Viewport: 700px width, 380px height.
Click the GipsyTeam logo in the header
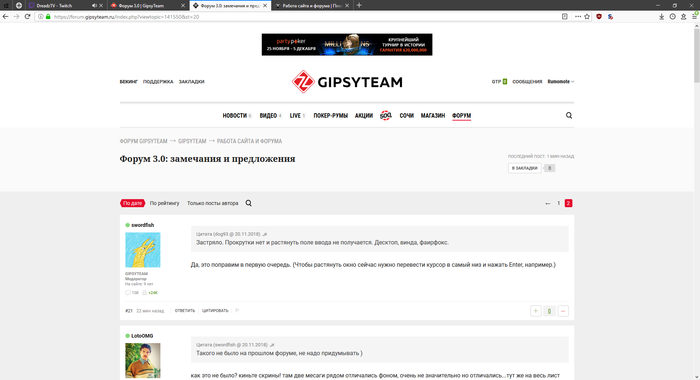347,82
